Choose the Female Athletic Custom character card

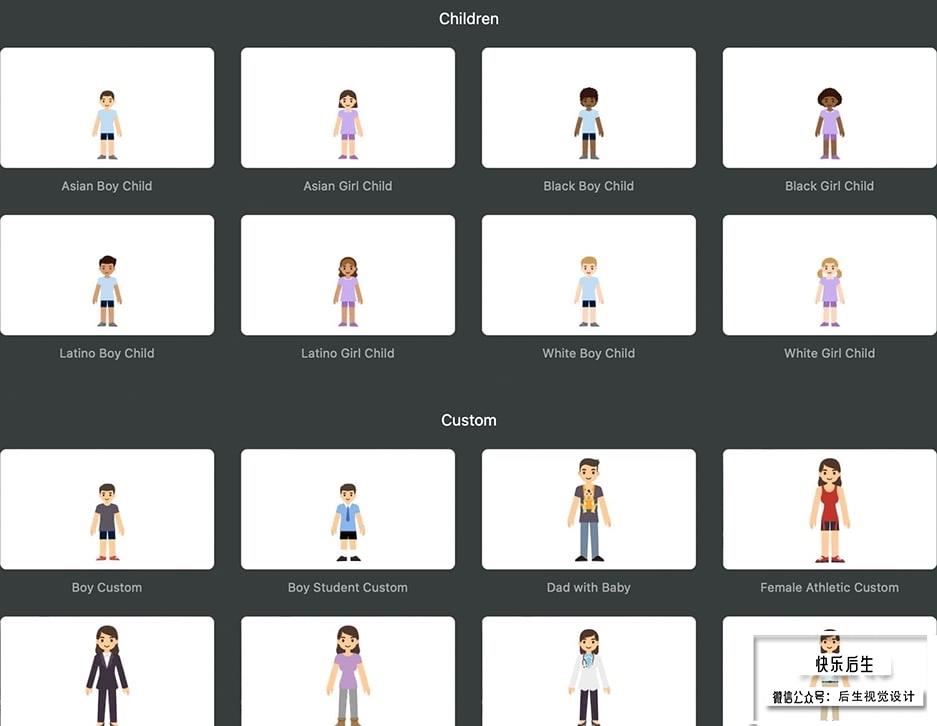tap(829, 509)
